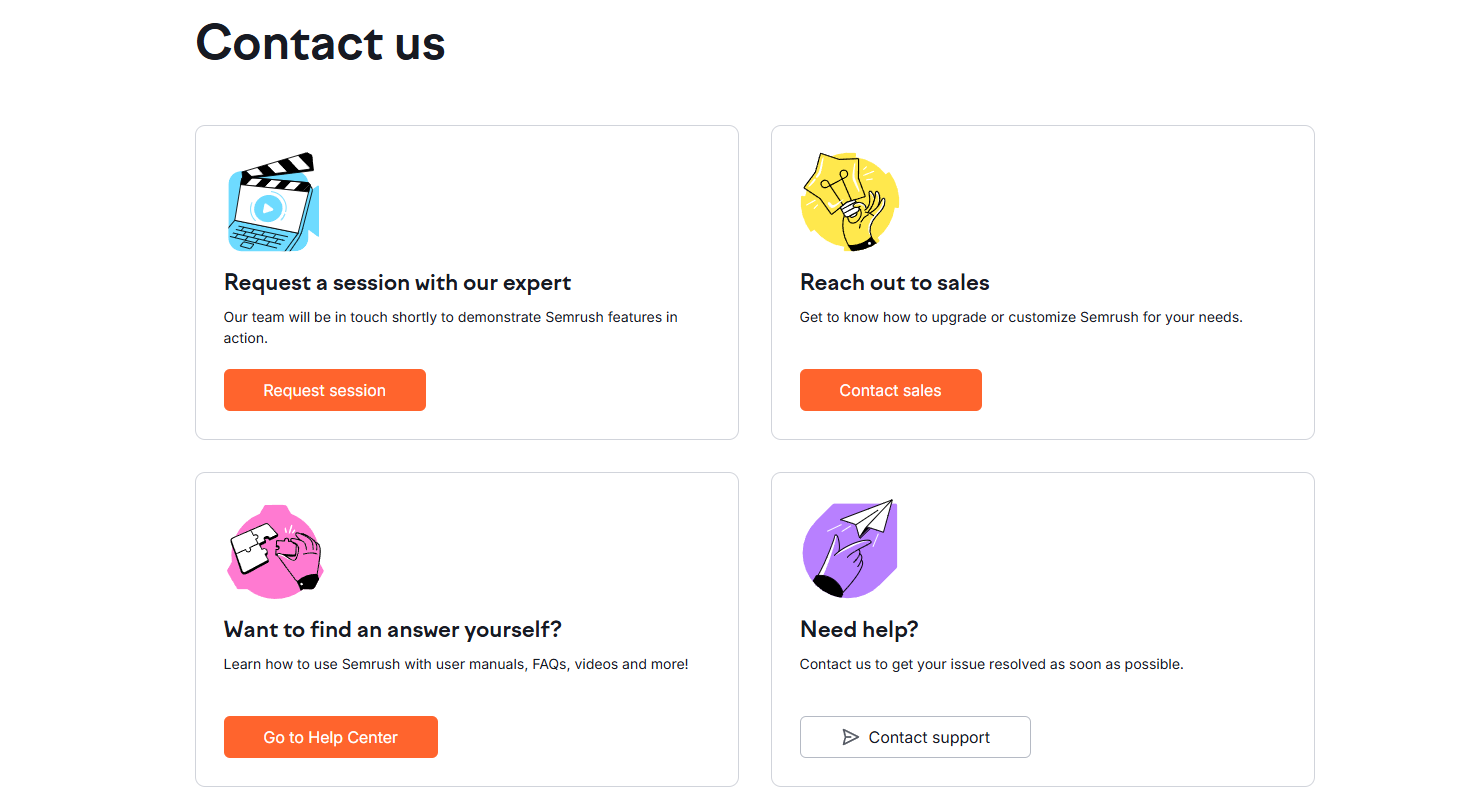Click the lightbulb in hand illustration
The image size is (1468, 794).
coord(849,202)
